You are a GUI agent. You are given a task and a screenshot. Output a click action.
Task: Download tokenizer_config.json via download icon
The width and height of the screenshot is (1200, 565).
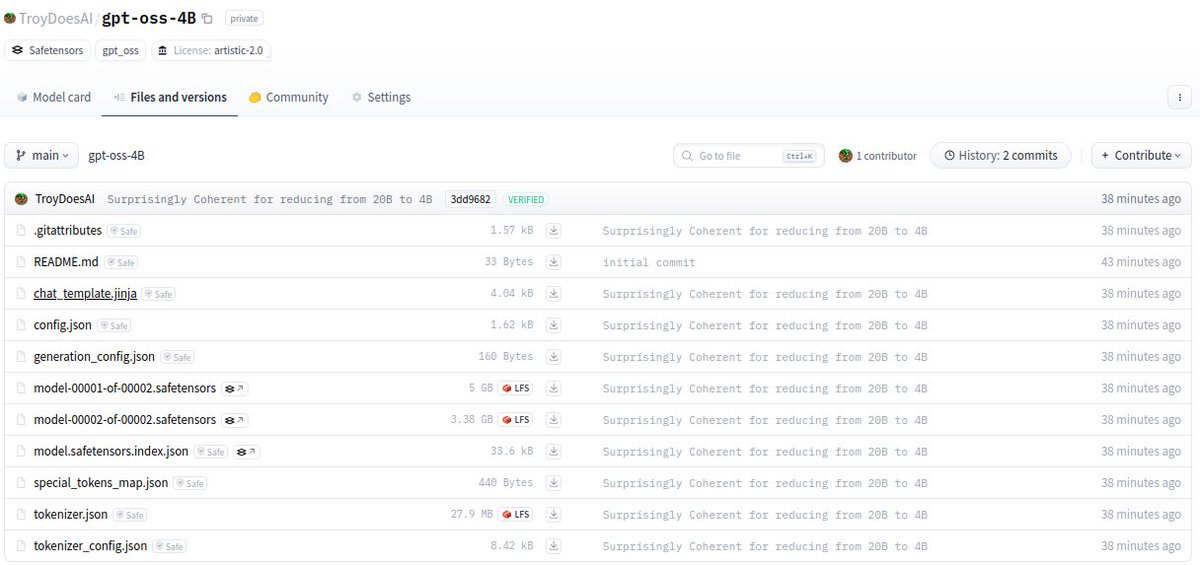[x=553, y=546]
